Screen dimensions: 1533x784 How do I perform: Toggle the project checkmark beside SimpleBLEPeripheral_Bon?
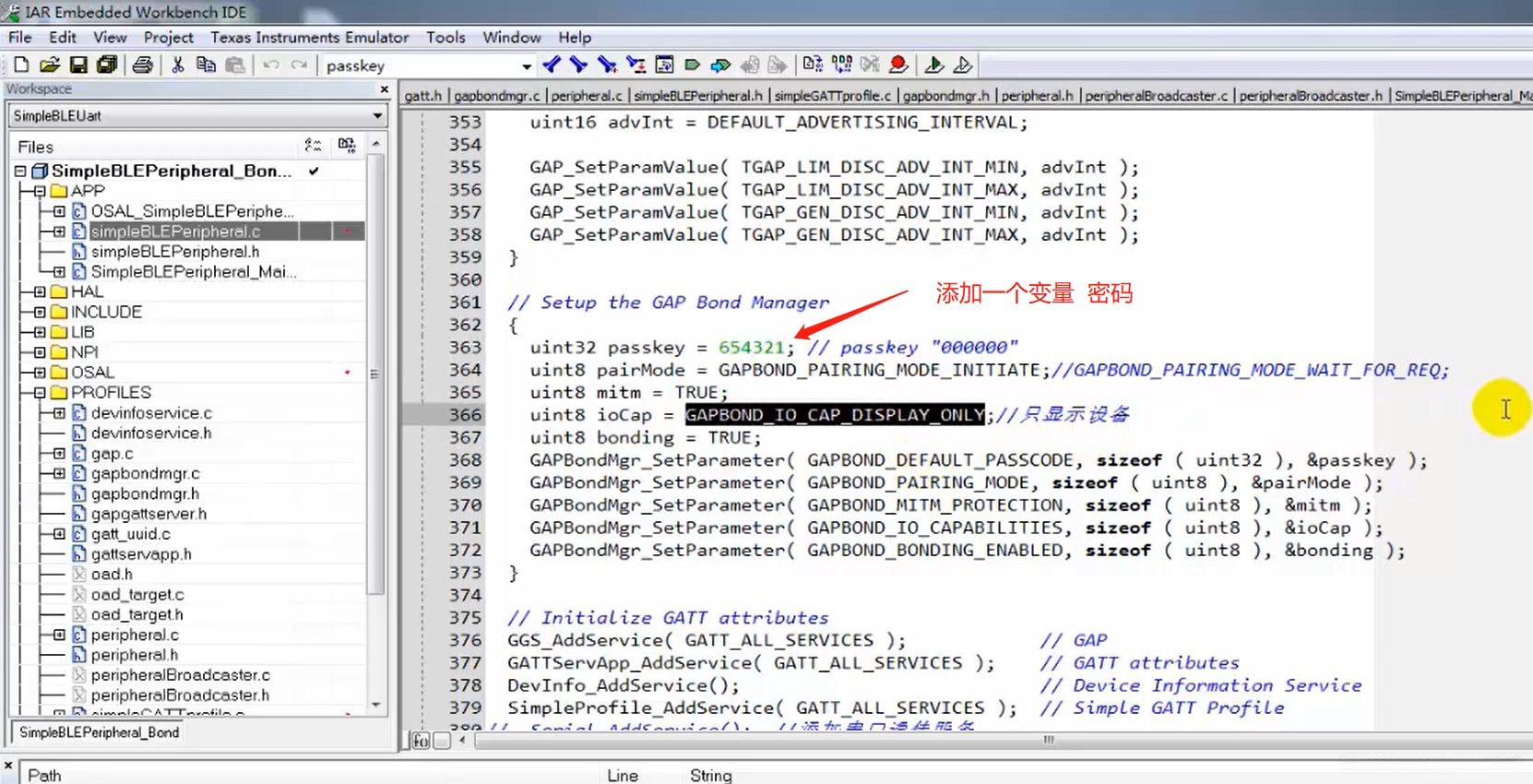[x=314, y=171]
